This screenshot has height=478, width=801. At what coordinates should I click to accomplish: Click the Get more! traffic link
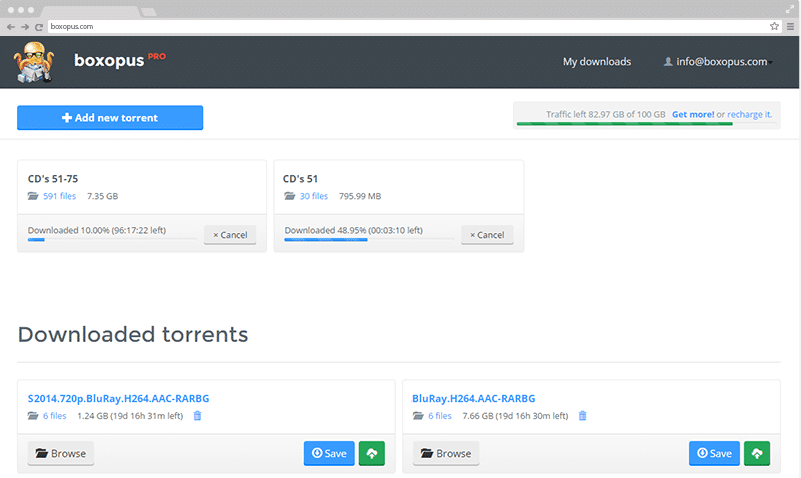(693, 115)
